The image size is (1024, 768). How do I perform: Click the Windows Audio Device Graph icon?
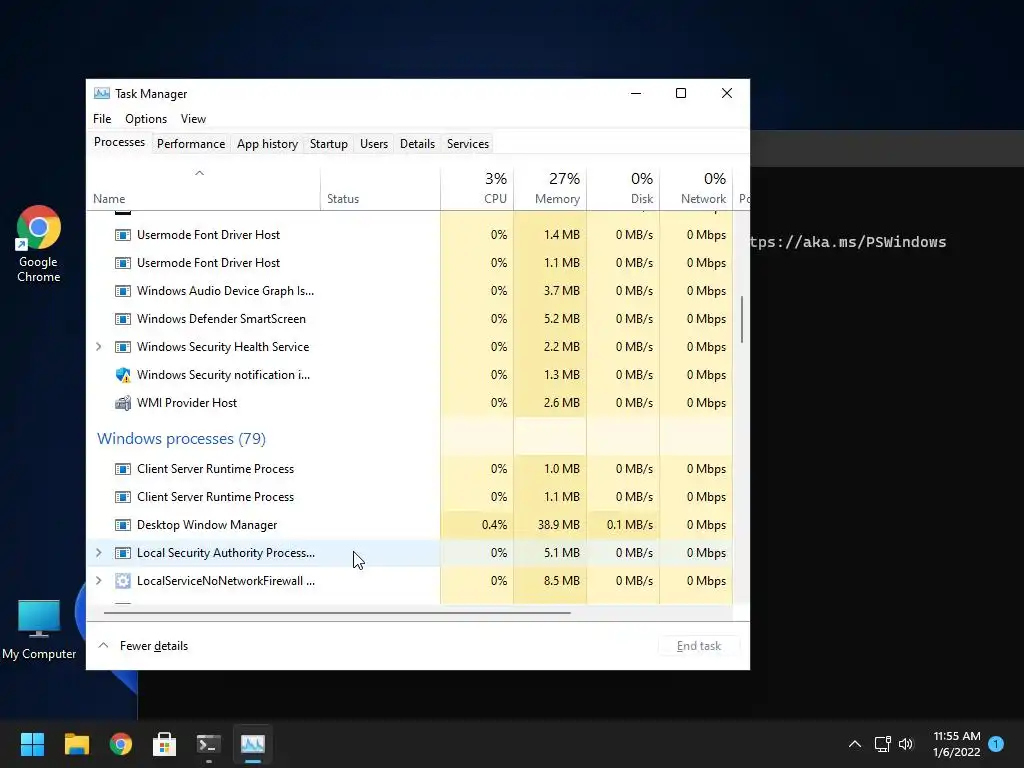point(123,291)
